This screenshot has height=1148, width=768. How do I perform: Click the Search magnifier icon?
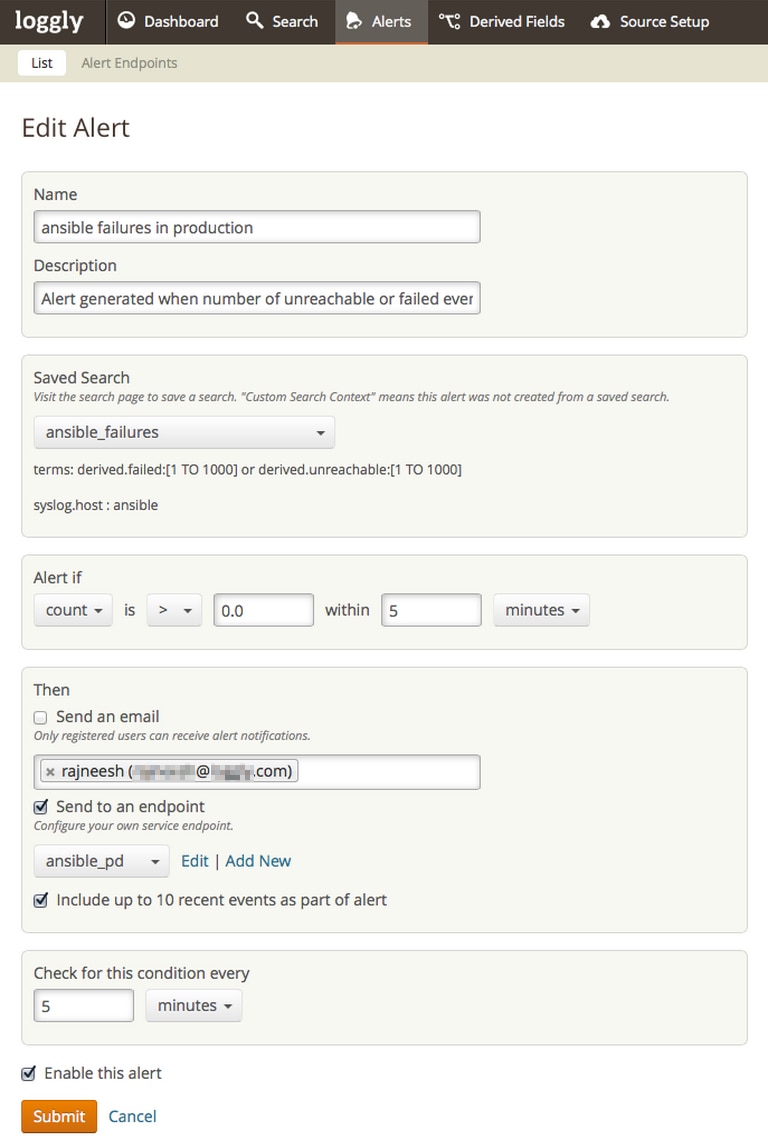[x=255, y=21]
